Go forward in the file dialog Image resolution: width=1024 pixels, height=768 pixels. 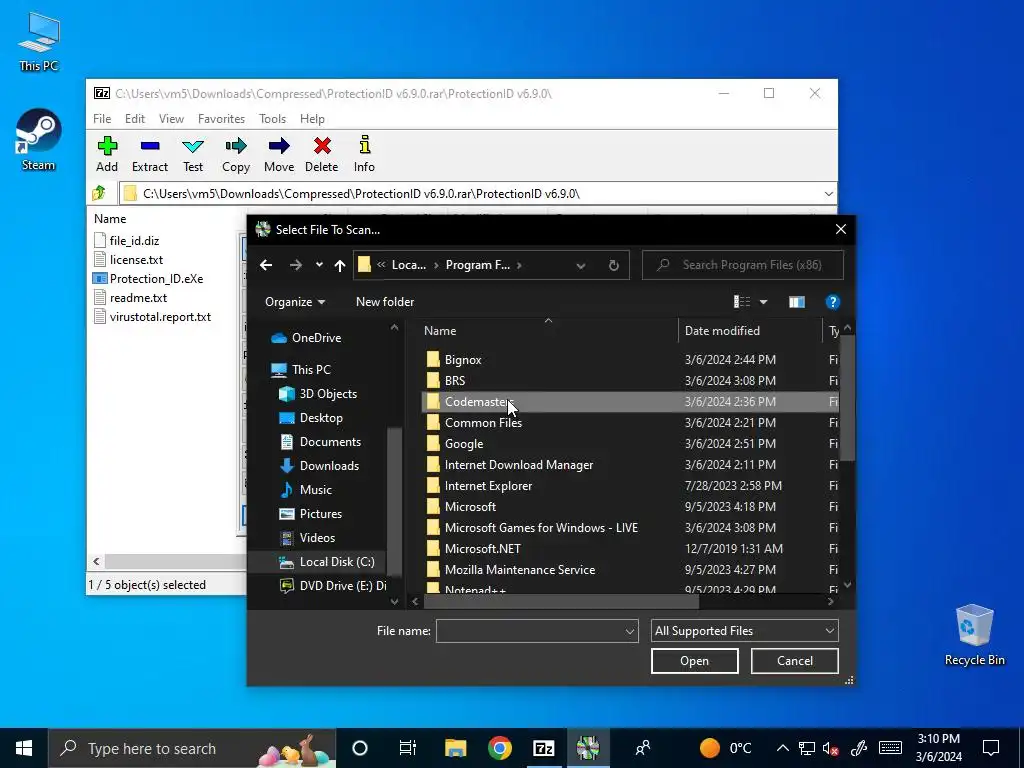pos(296,265)
